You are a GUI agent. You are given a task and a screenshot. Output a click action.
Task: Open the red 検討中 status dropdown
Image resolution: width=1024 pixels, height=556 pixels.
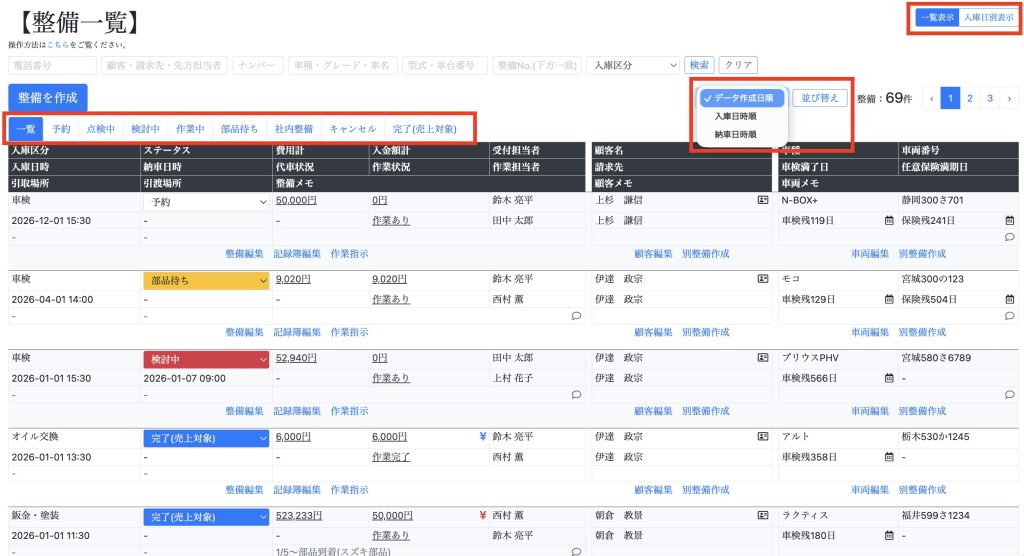[206, 359]
